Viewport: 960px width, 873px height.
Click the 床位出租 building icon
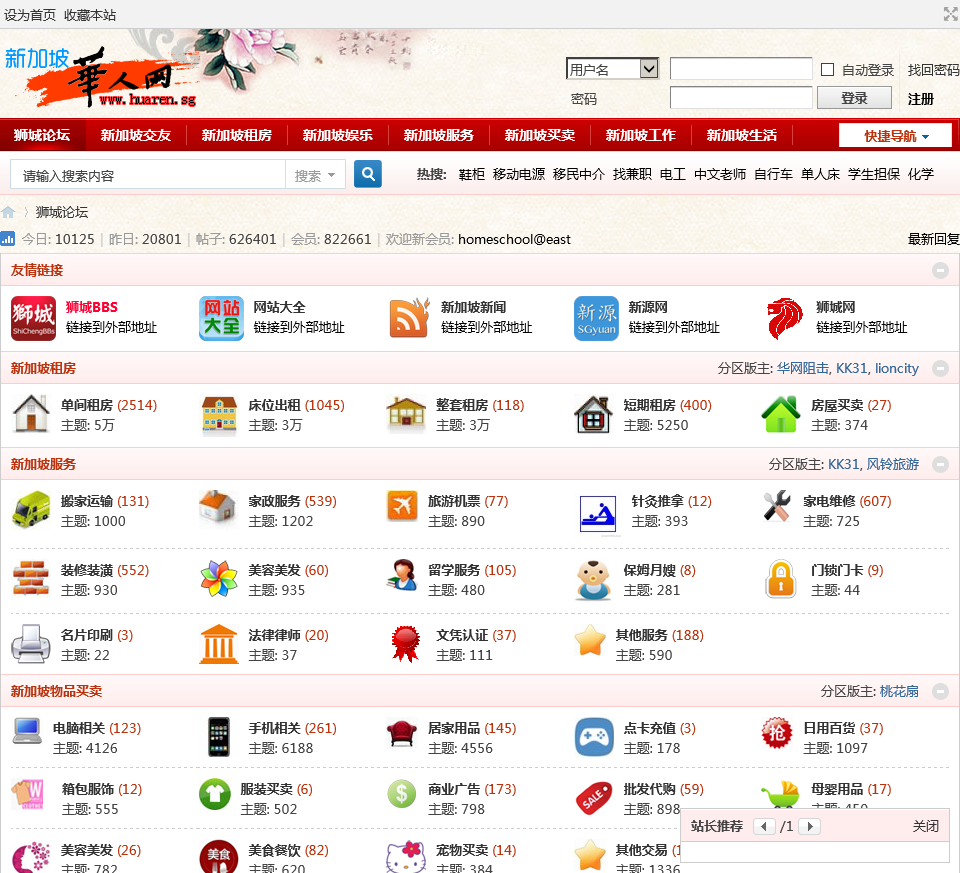[219, 416]
